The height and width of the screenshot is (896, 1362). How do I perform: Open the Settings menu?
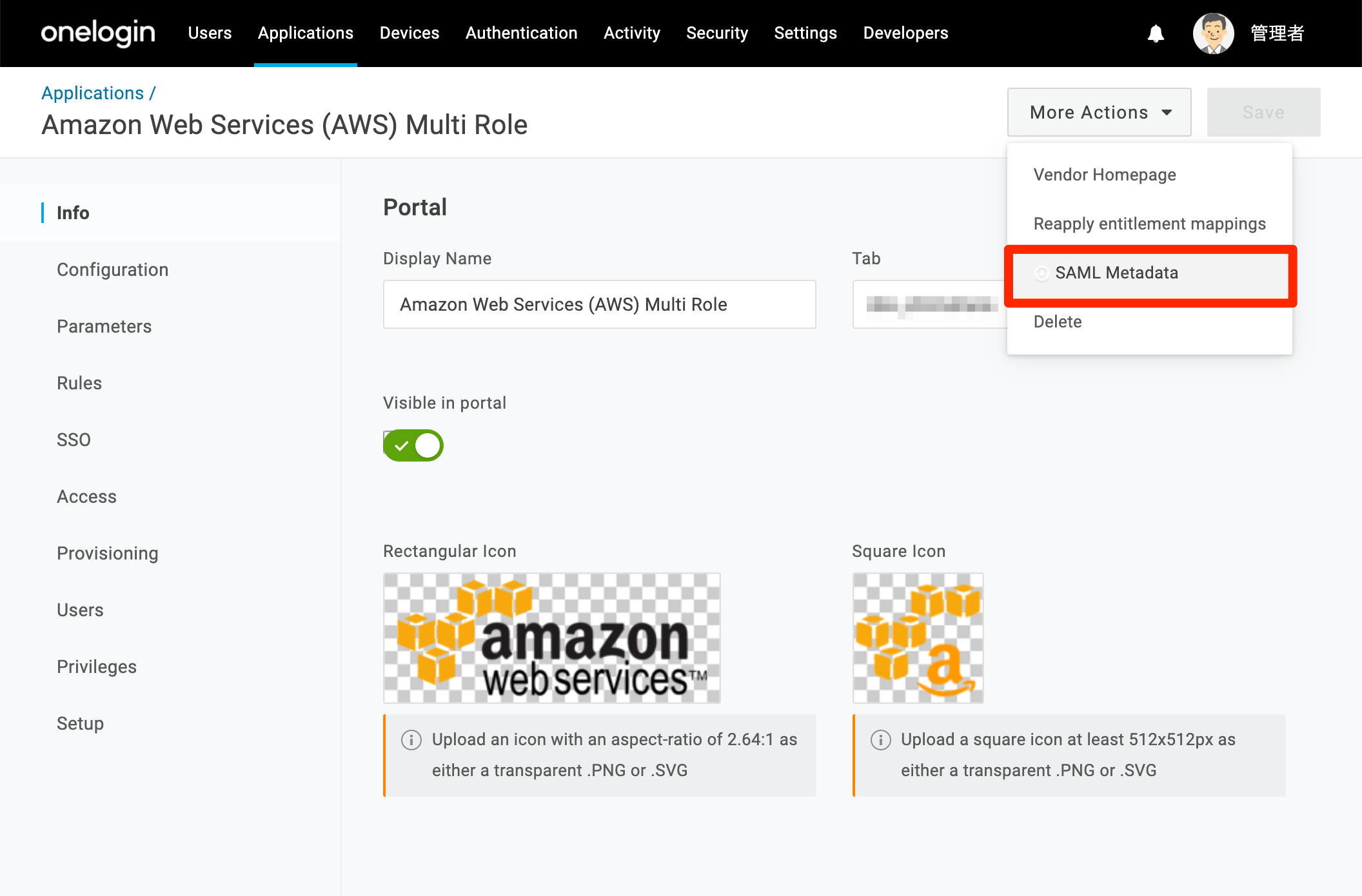coord(805,33)
